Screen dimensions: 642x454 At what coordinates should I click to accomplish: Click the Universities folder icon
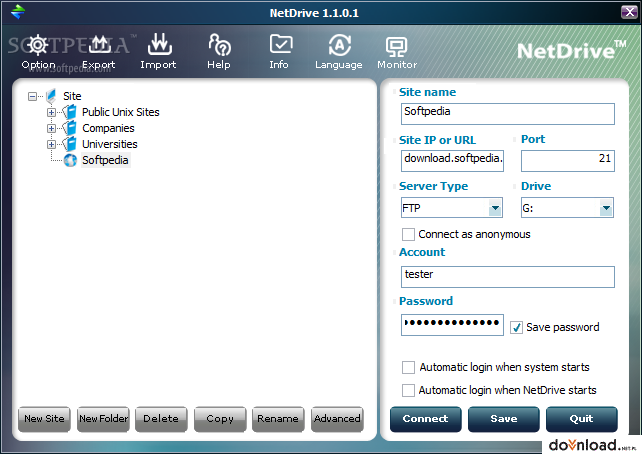pos(70,144)
